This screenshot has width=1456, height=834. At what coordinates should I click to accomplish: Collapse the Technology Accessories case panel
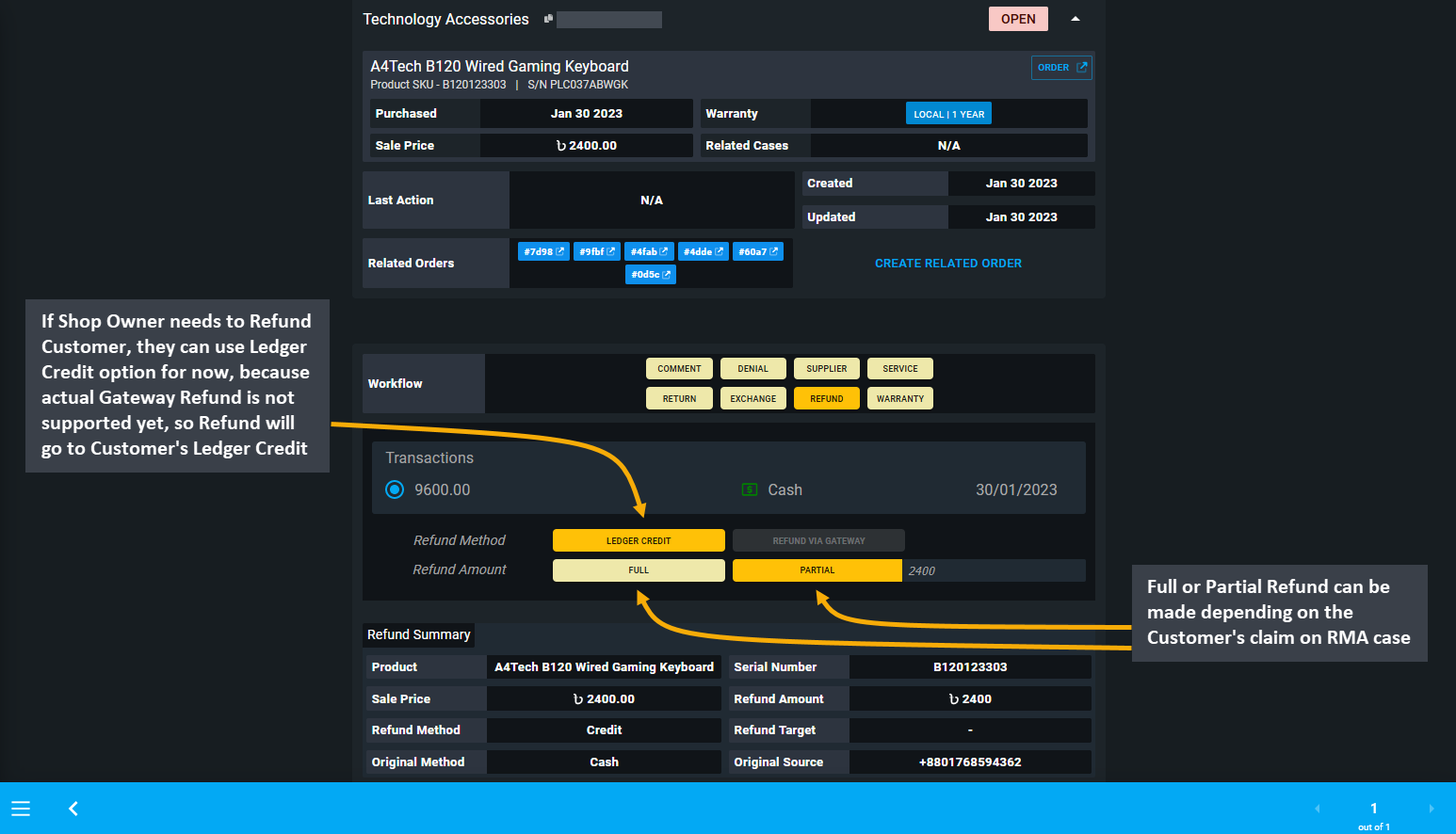[x=1075, y=19]
